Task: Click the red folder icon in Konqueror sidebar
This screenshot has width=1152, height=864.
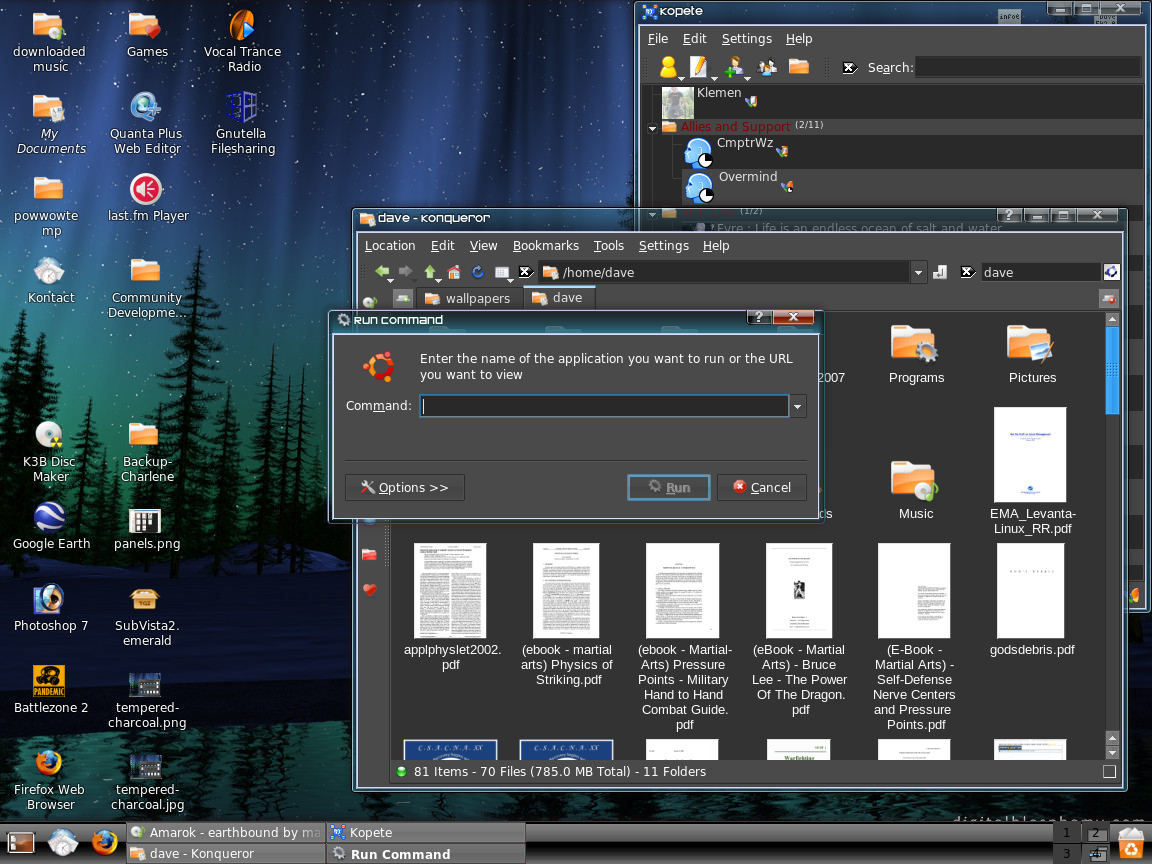Action: [x=370, y=555]
